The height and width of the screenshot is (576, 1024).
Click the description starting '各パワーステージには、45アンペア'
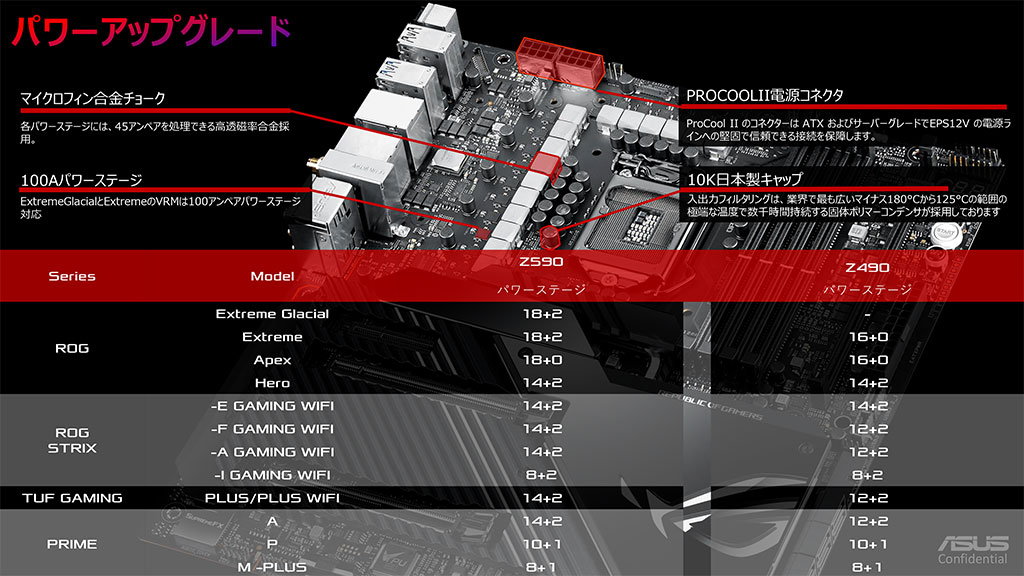154,132
